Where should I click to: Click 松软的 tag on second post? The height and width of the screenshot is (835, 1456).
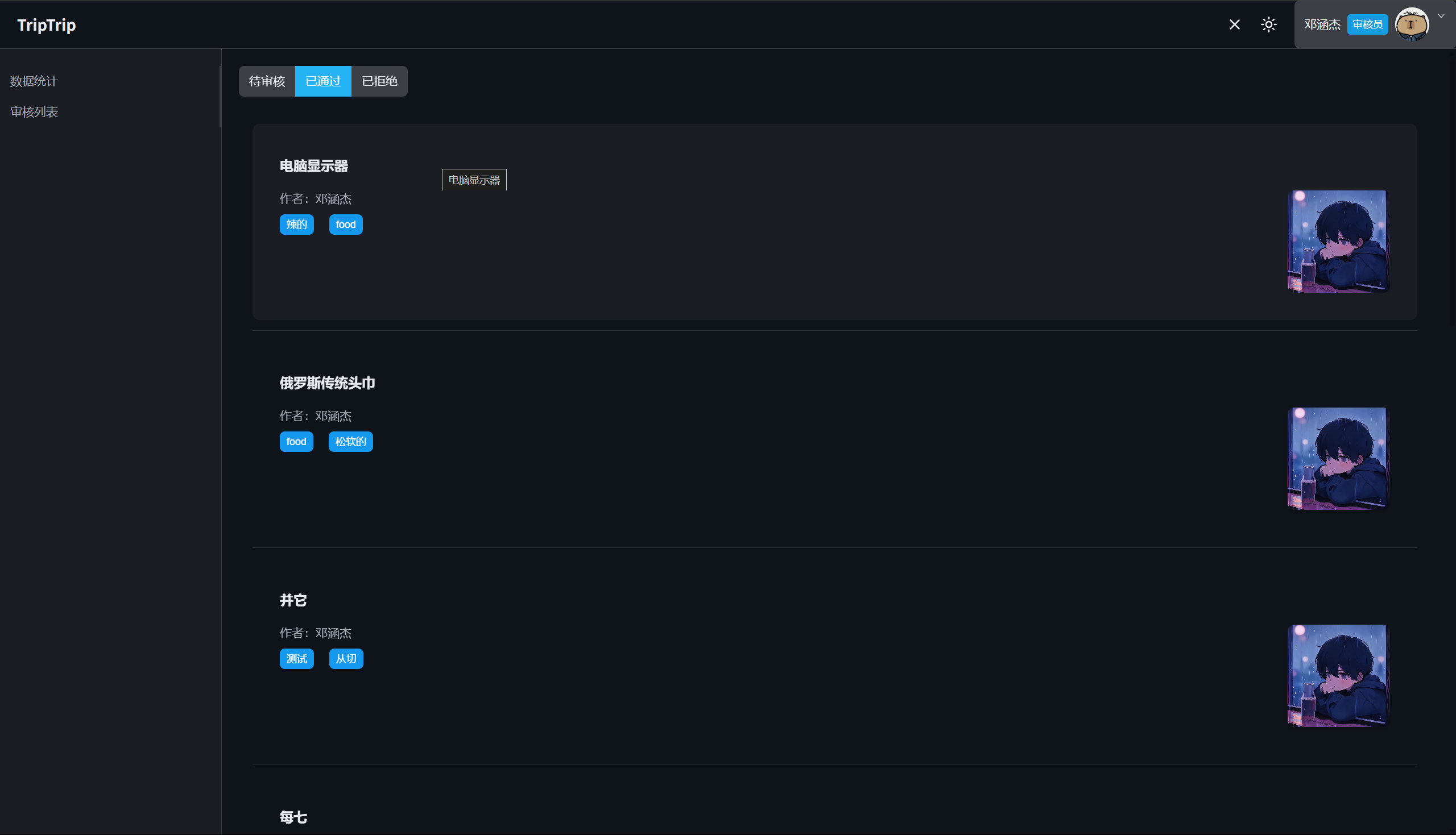(x=350, y=442)
